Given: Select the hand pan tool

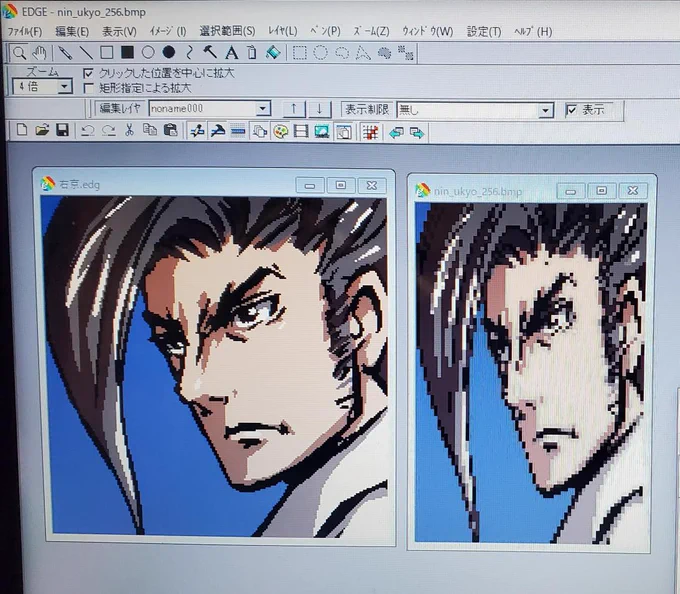Looking at the screenshot, I should [x=39, y=53].
